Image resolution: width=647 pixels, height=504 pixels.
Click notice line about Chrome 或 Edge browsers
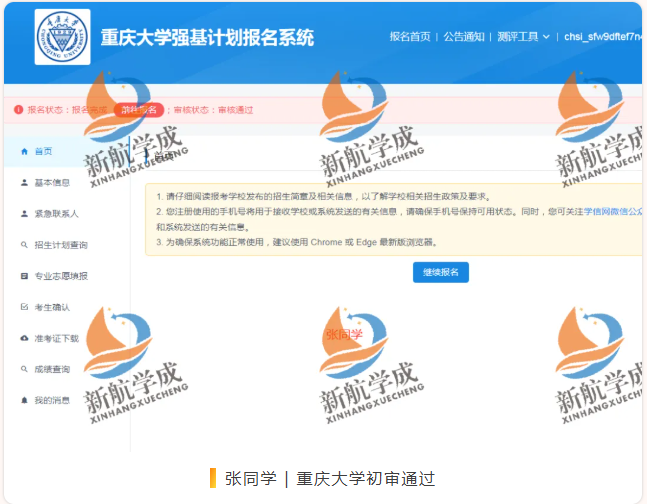[x=296, y=242]
